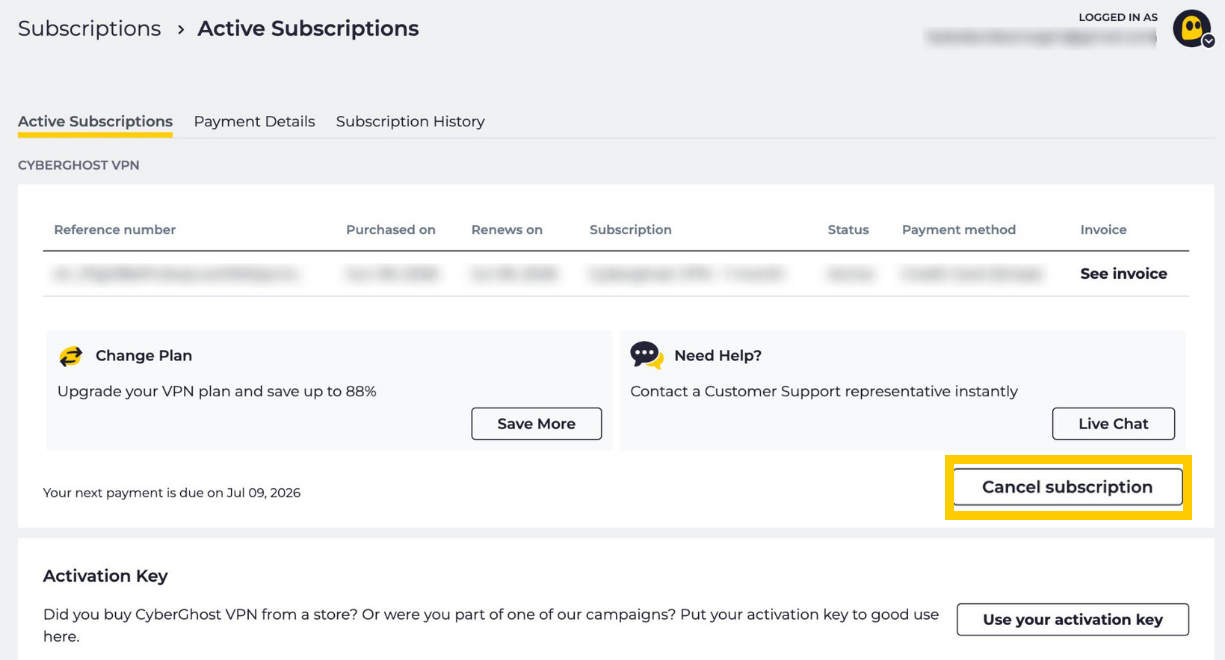Image resolution: width=1225 pixels, height=660 pixels.
Task: Open the See invoice link
Action: (x=1123, y=273)
